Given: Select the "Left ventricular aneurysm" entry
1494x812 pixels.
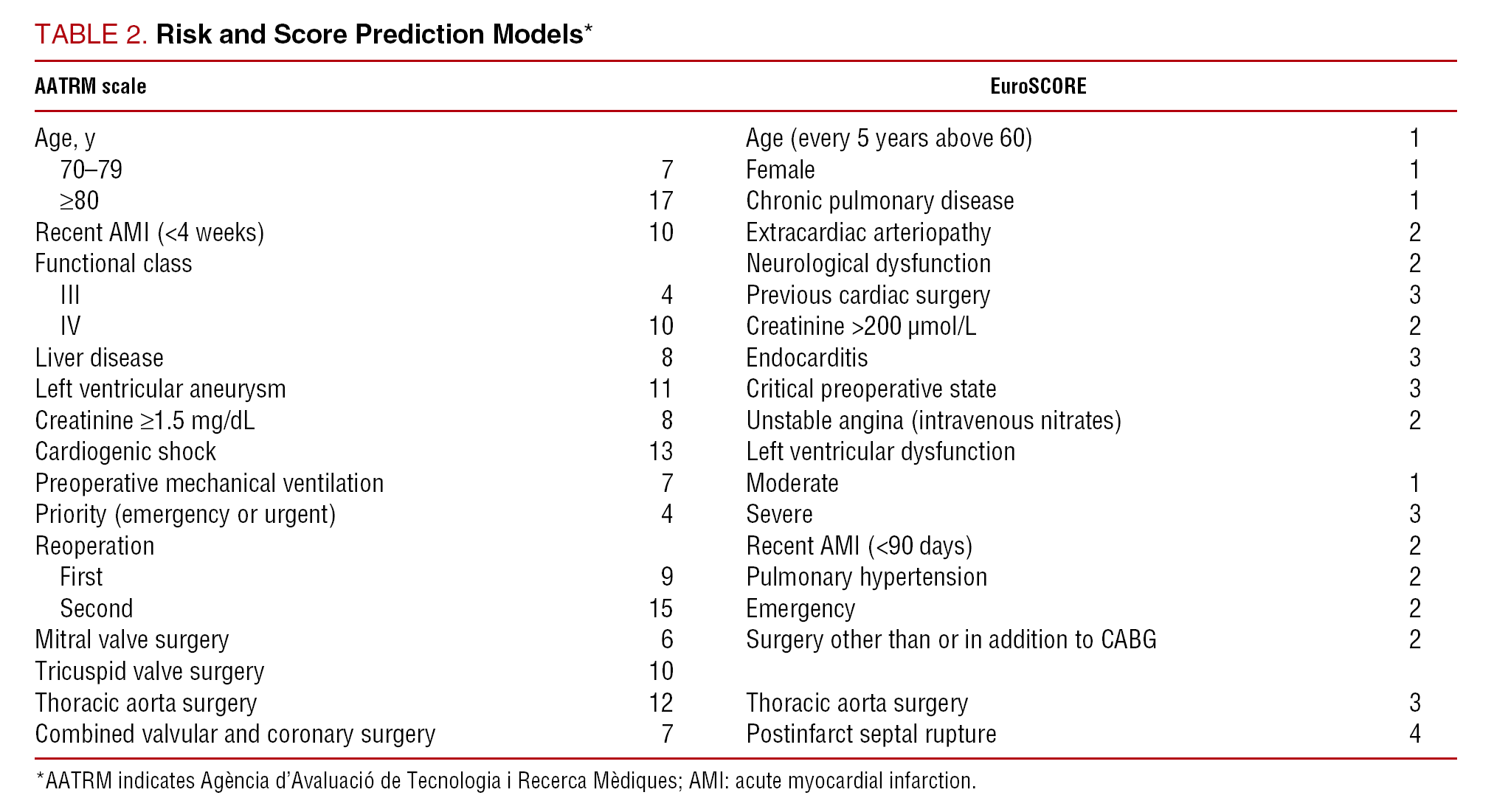Looking at the screenshot, I should [x=160, y=389].
